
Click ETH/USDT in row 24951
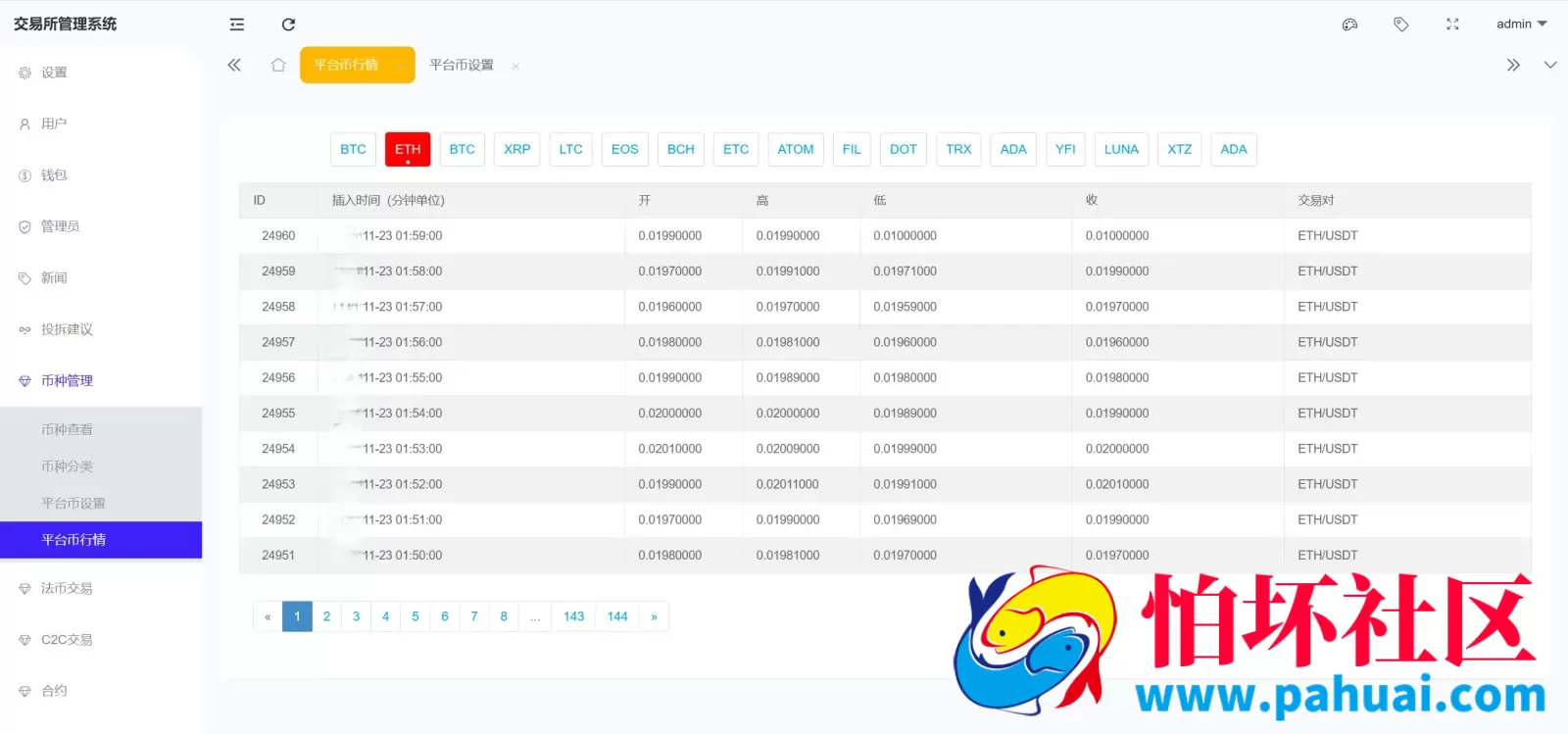(x=1328, y=555)
